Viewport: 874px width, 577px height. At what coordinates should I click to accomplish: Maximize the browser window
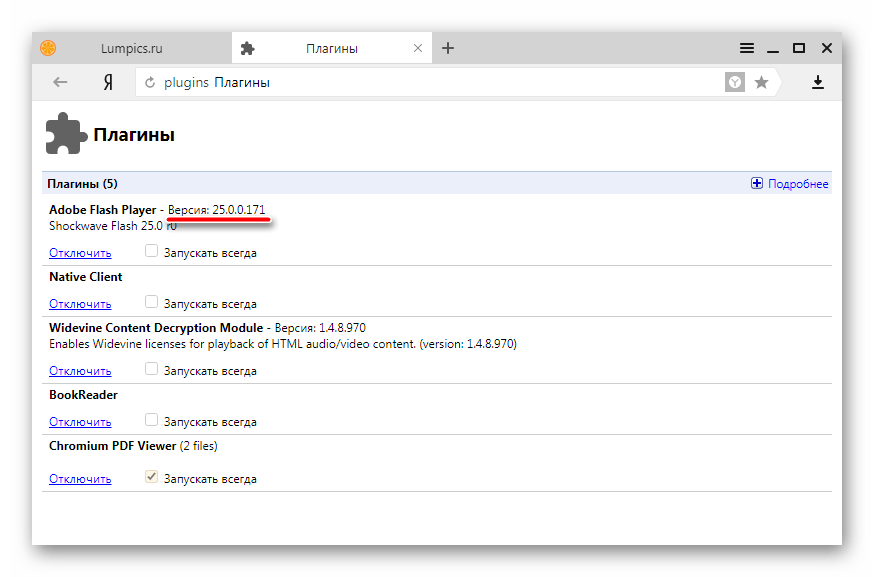pos(799,48)
